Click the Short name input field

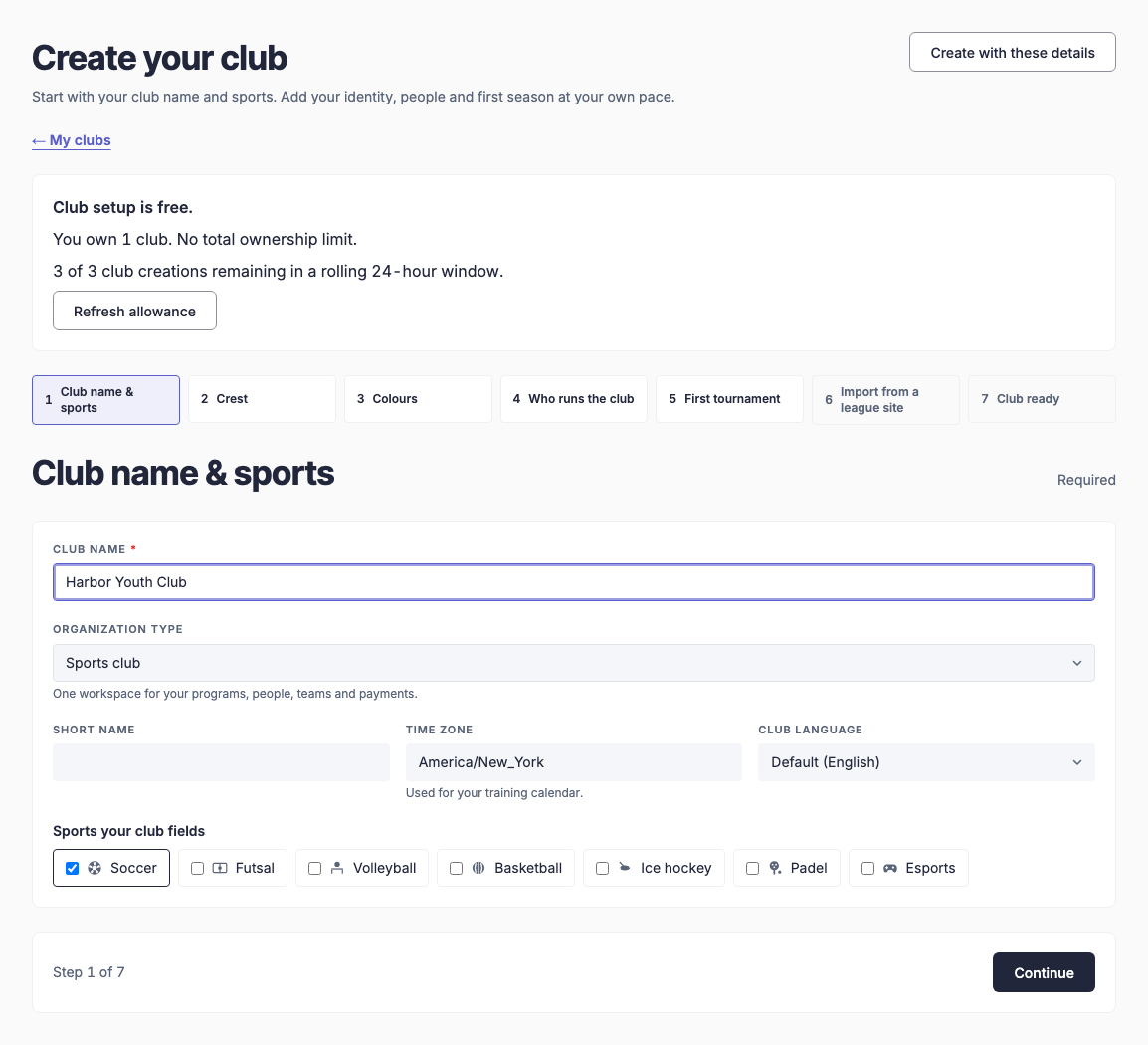(x=221, y=762)
